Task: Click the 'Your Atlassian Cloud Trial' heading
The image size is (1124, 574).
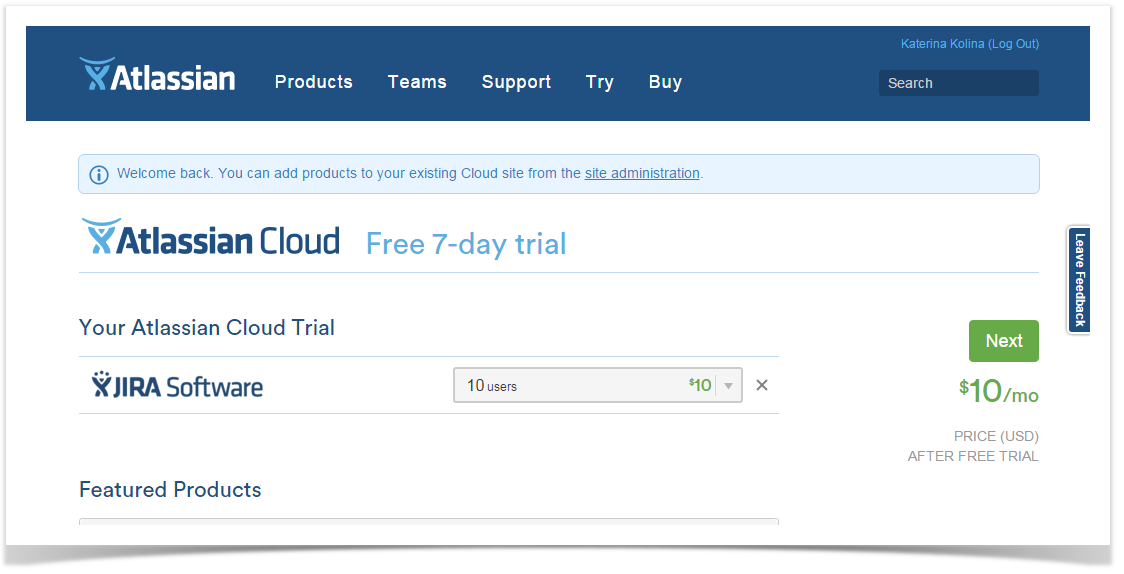Action: (206, 327)
